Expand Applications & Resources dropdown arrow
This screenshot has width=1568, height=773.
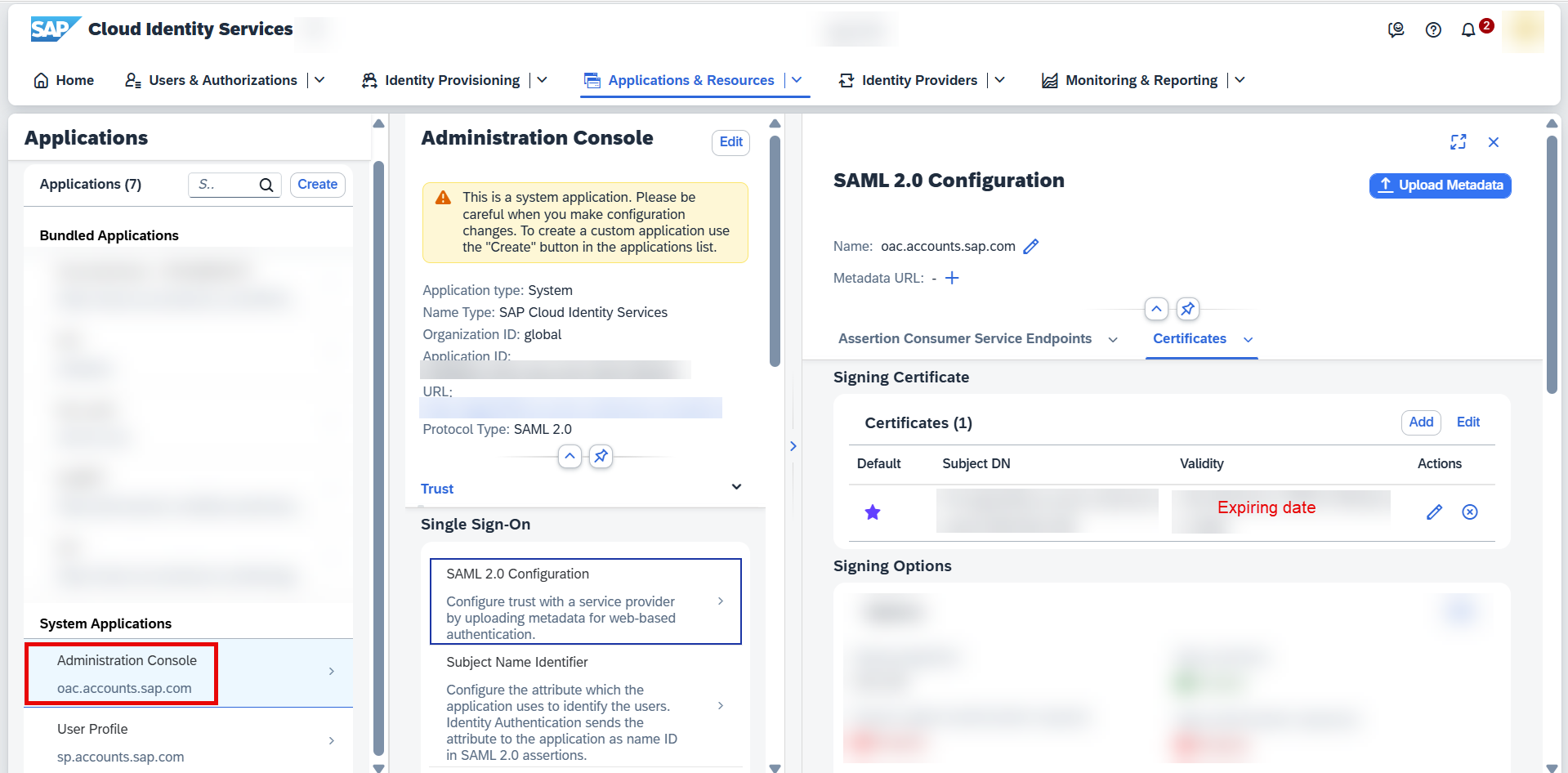[x=797, y=80]
